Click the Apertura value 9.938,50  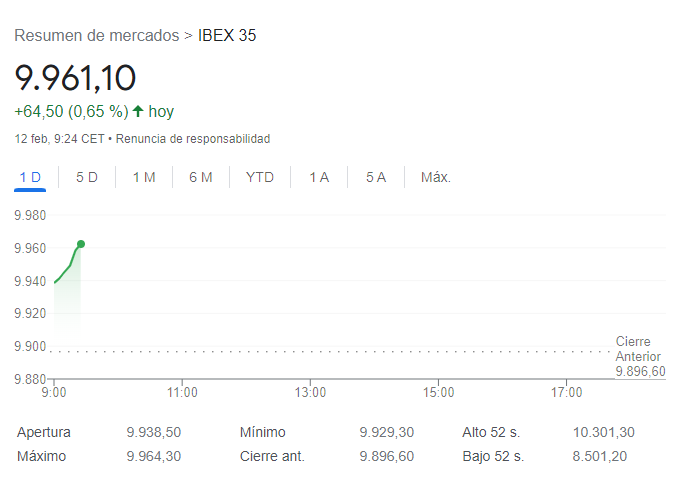click(154, 433)
